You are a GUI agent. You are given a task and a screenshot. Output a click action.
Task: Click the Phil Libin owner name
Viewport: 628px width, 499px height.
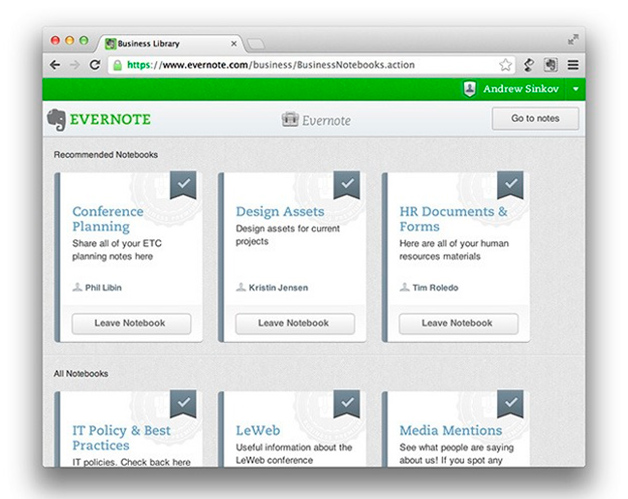[x=103, y=288]
